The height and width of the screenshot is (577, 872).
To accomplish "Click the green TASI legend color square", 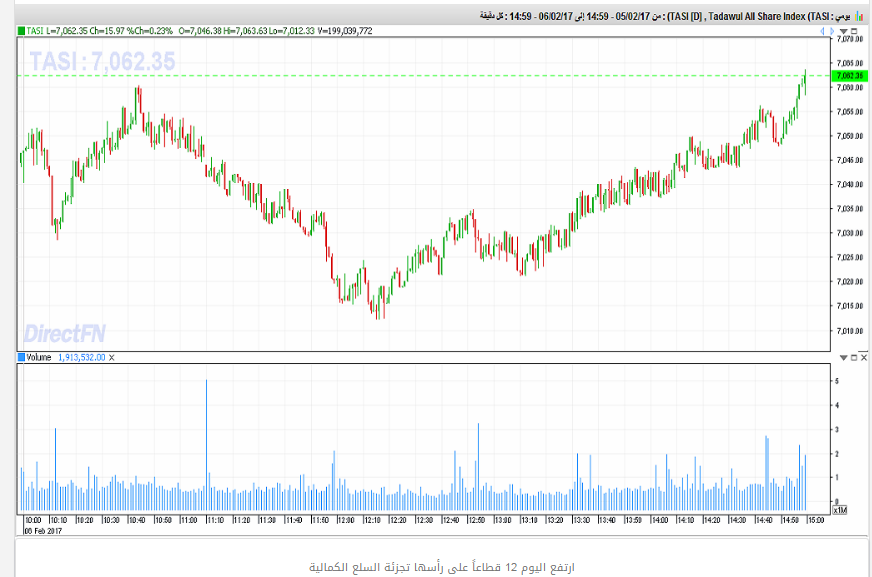I will (21, 31).
